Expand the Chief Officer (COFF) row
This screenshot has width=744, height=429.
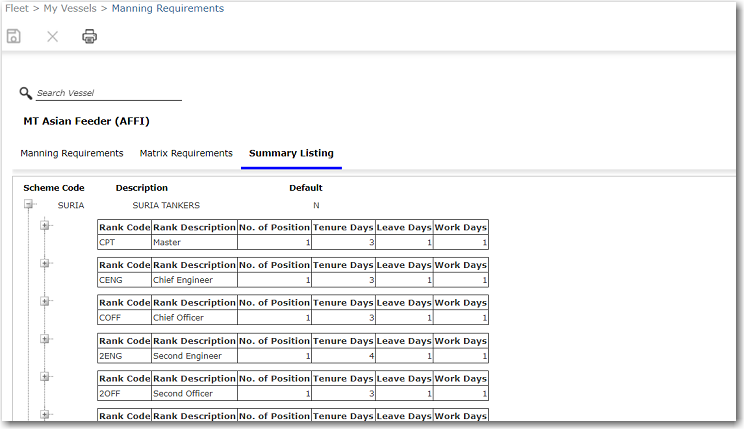point(45,301)
